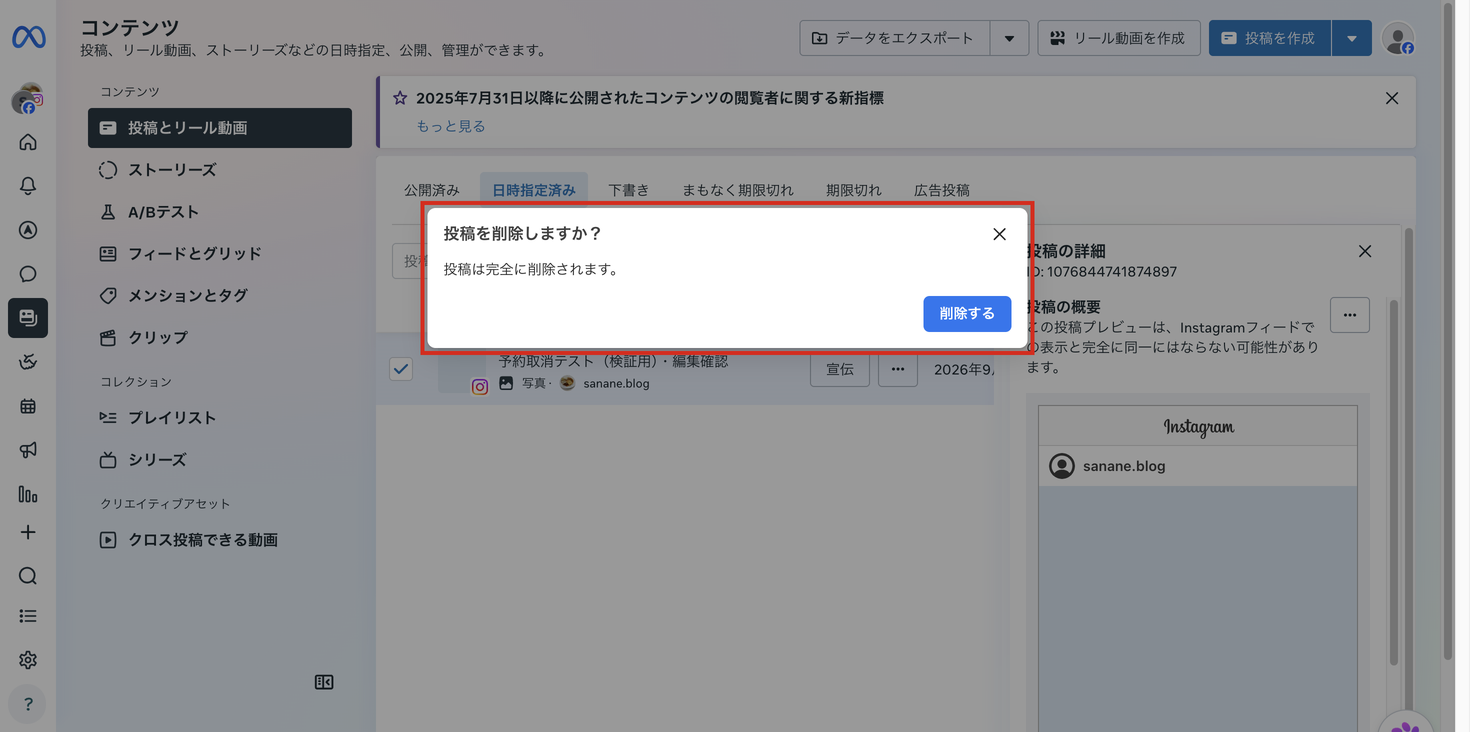The image size is (1470, 732).
Task: Close the delete confirmation dialog
Action: click(x=999, y=234)
